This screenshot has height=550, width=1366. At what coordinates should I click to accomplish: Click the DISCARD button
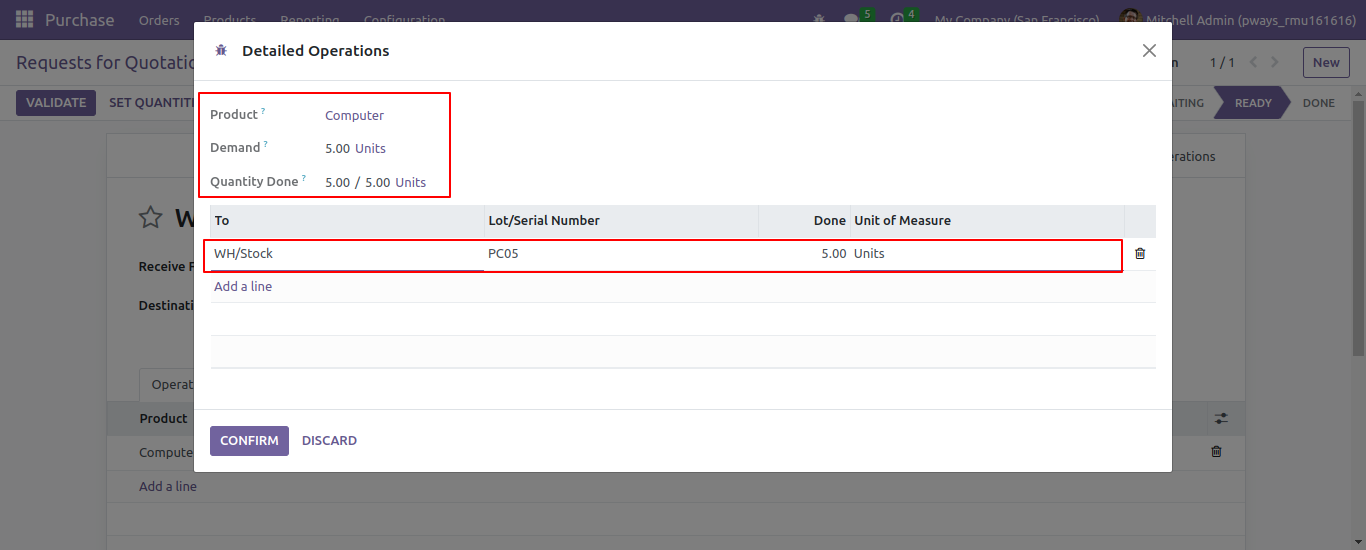[329, 441]
